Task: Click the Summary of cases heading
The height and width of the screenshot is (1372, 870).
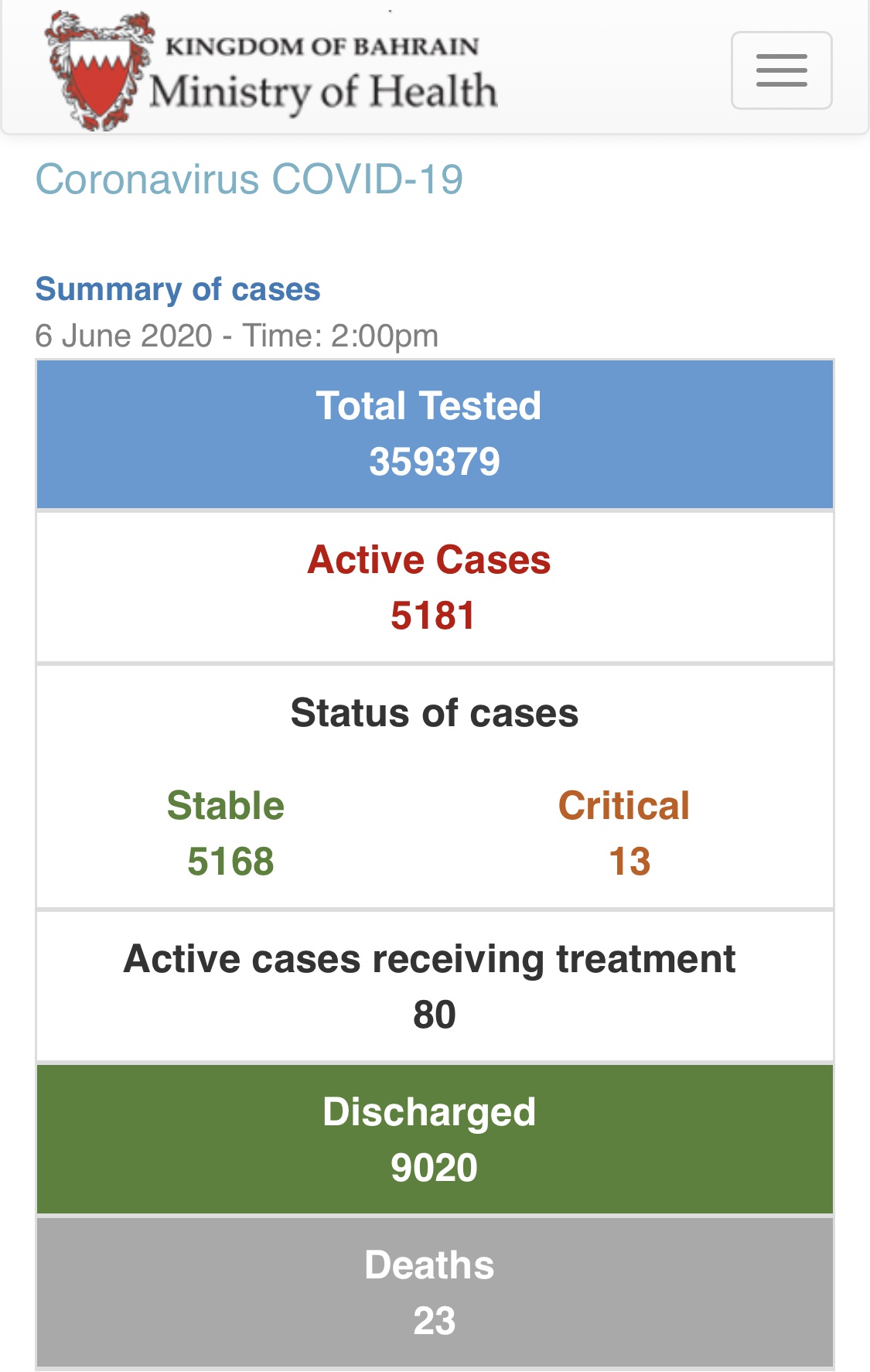Action: pos(178,289)
